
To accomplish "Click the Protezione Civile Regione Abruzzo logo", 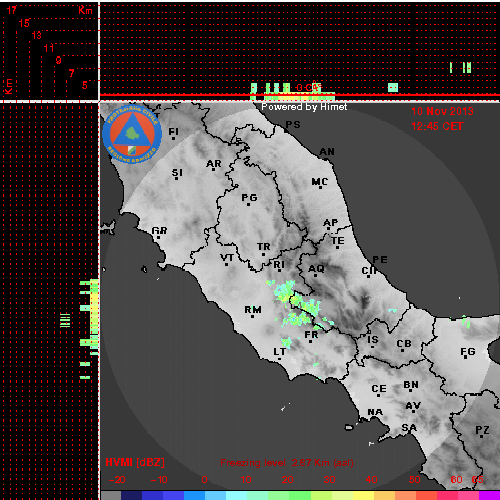I will click(x=132, y=135).
